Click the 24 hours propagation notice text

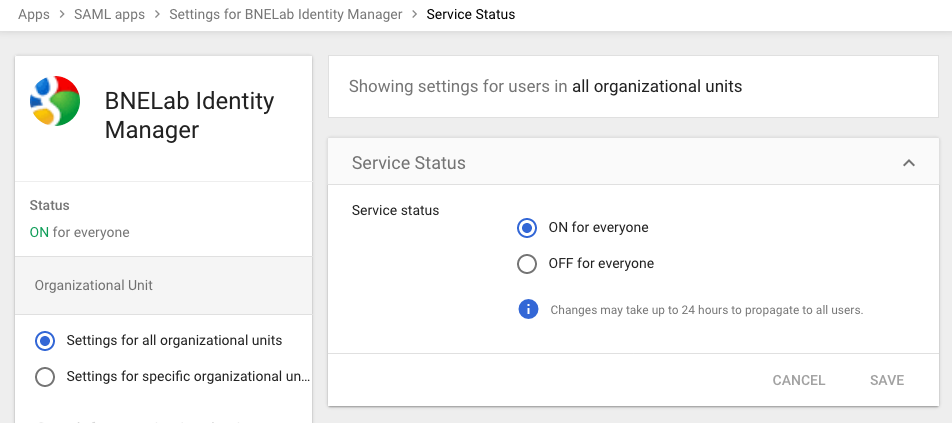click(x=706, y=310)
